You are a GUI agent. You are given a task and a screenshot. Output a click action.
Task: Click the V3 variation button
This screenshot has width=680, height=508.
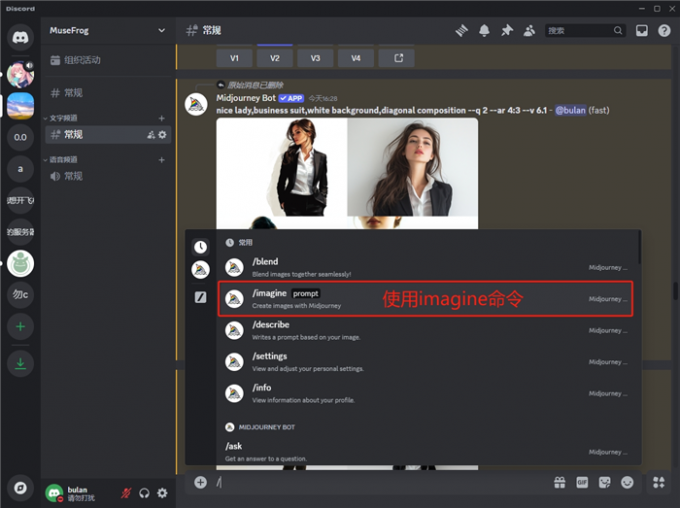pyautogui.click(x=315, y=58)
